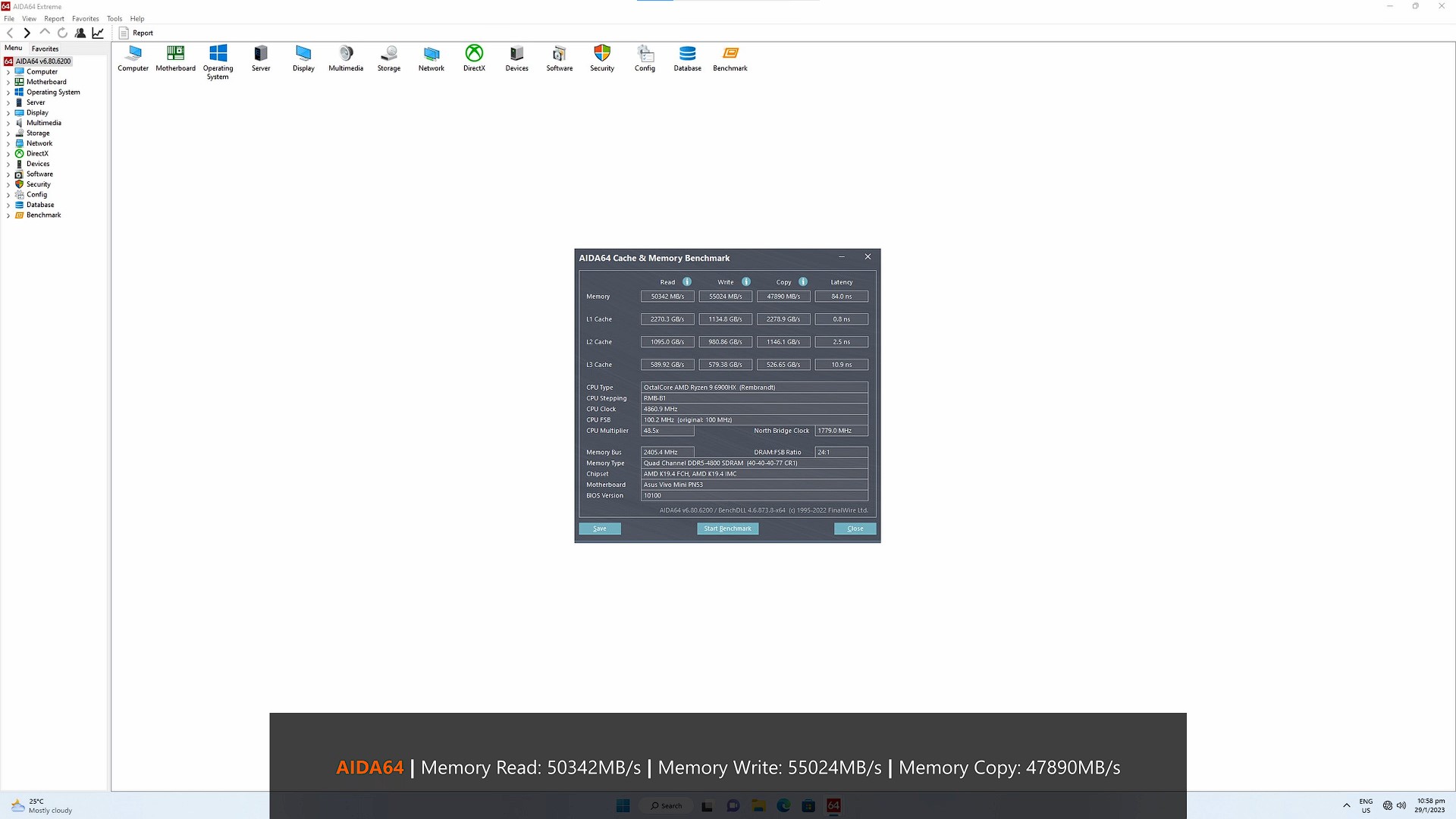Click the user accounts toolbar icon
1456x819 pixels.
coord(80,33)
